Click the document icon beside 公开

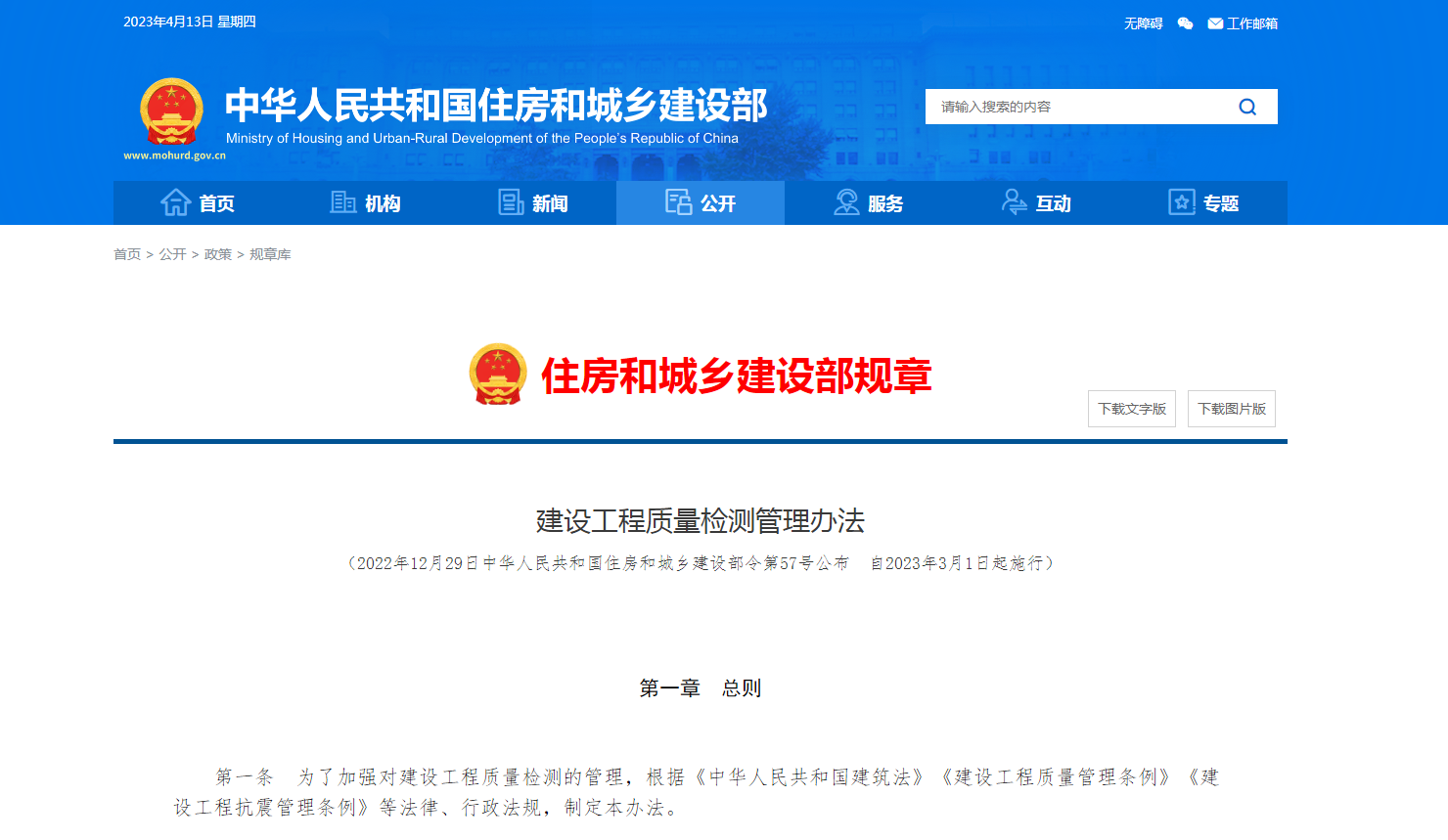(679, 202)
